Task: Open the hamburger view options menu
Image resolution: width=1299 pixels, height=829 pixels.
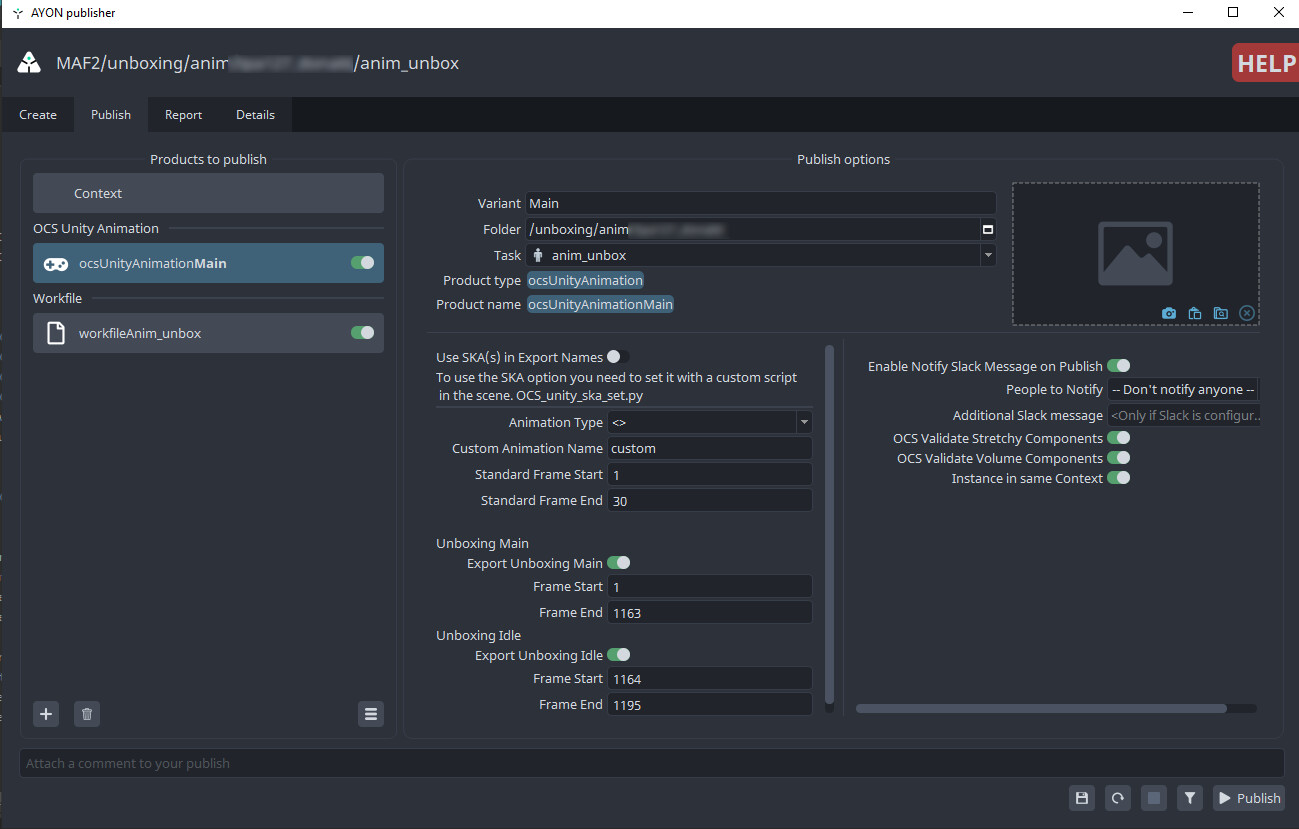Action: point(371,714)
